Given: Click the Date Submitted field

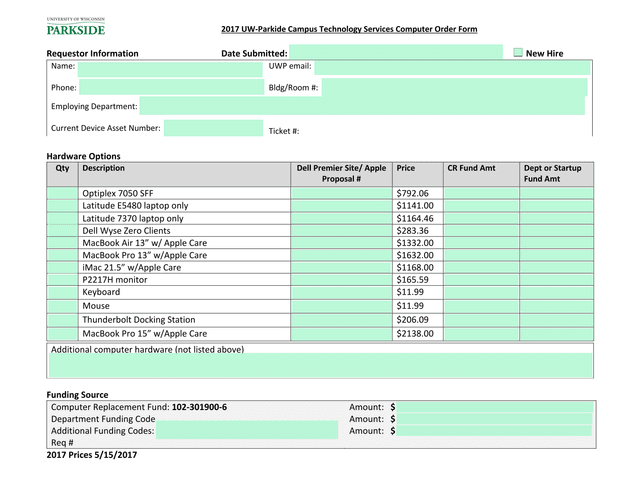Looking at the screenshot, I should (x=395, y=53).
